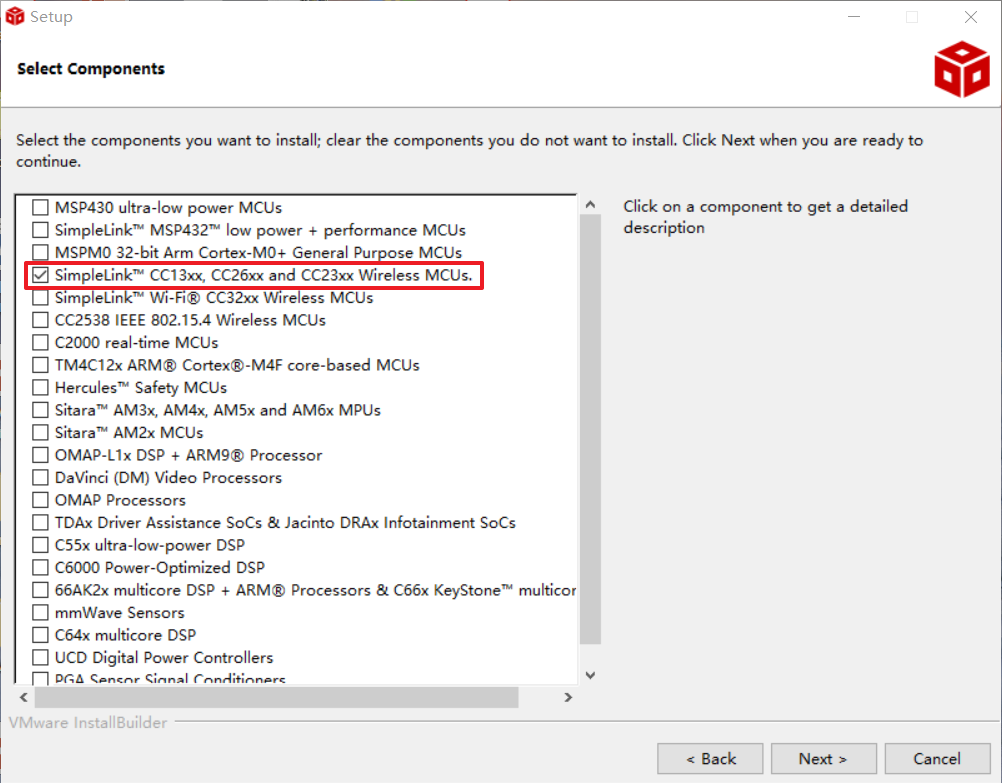This screenshot has width=1002, height=783.
Task: Click the left arrow on the horizontal scrollbar
Action: [22, 697]
